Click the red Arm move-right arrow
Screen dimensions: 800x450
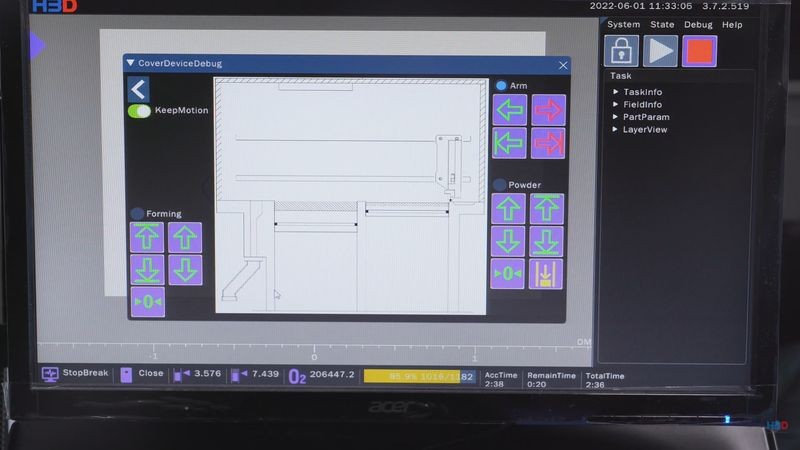[548, 110]
